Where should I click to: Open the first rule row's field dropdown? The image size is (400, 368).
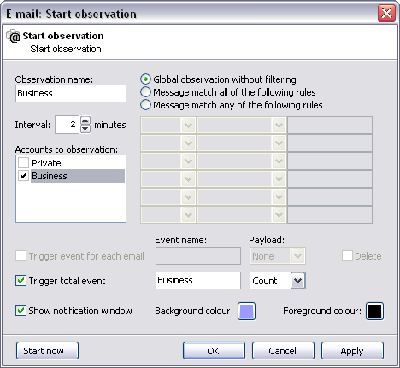(188, 125)
